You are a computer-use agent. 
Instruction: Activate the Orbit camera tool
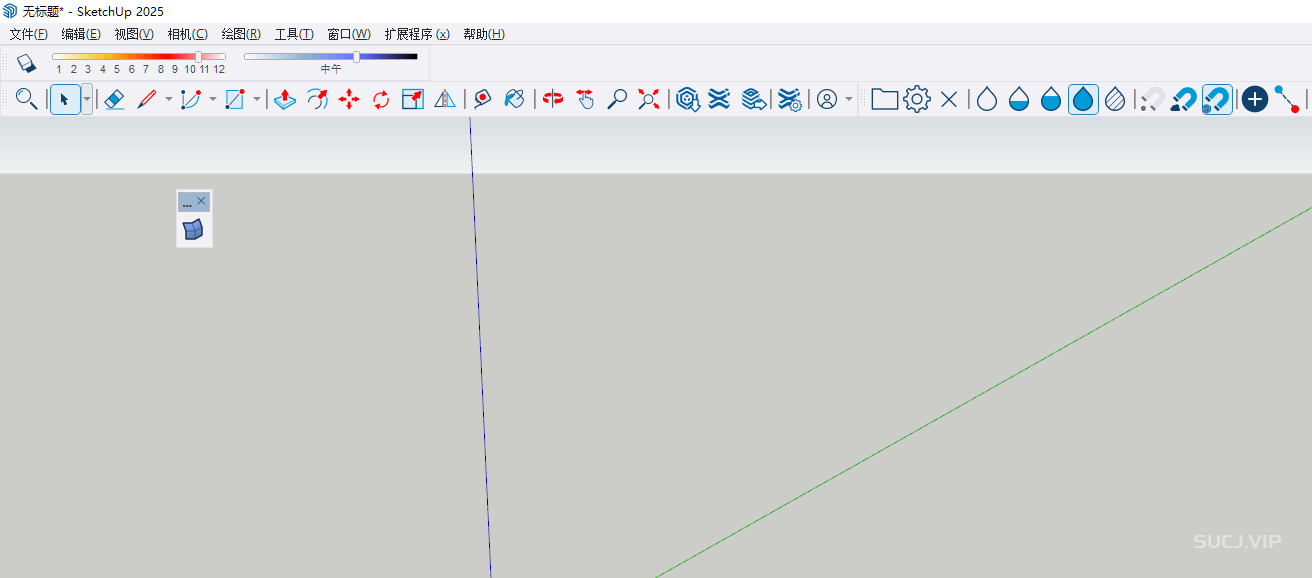(x=554, y=99)
